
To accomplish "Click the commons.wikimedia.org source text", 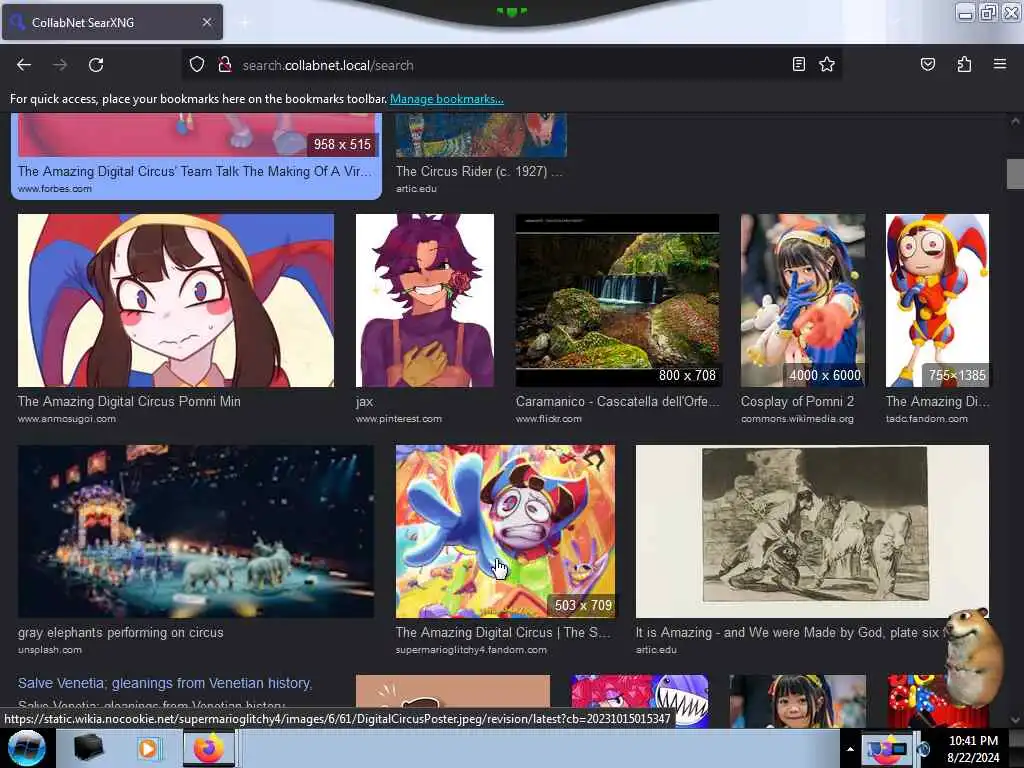I will 797,419.
